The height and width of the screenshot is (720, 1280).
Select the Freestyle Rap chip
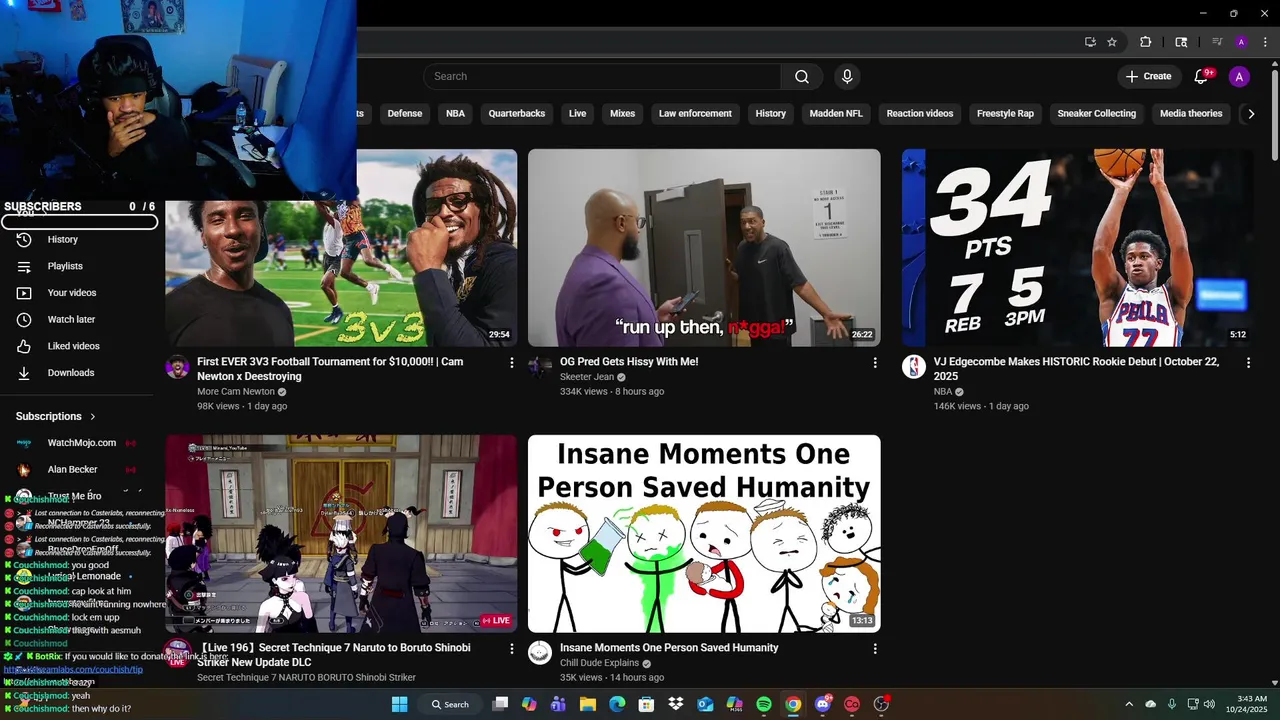point(1005,114)
